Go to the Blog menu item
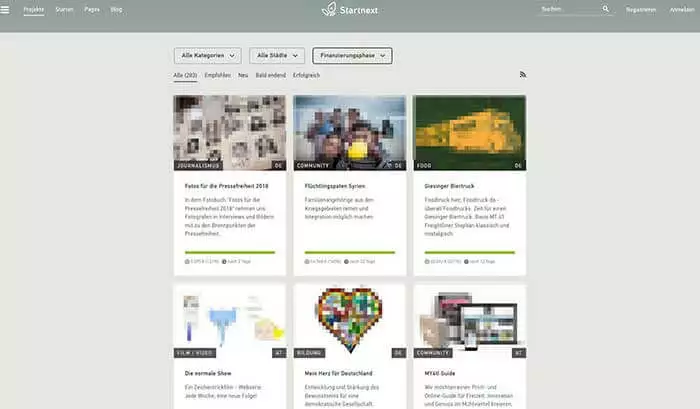This screenshot has width=700, height=409. click(x=117, y=9)
